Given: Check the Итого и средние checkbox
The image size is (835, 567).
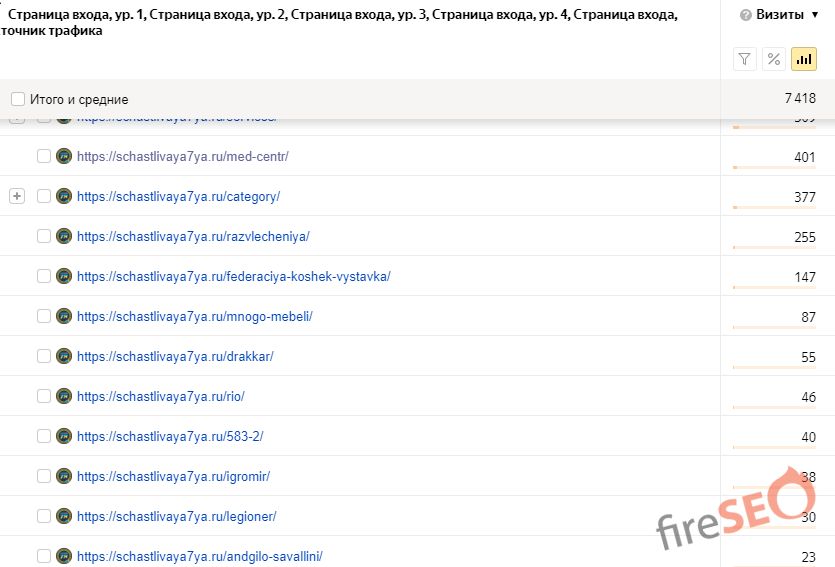Looking at the screenshot, I should [18, 99].
